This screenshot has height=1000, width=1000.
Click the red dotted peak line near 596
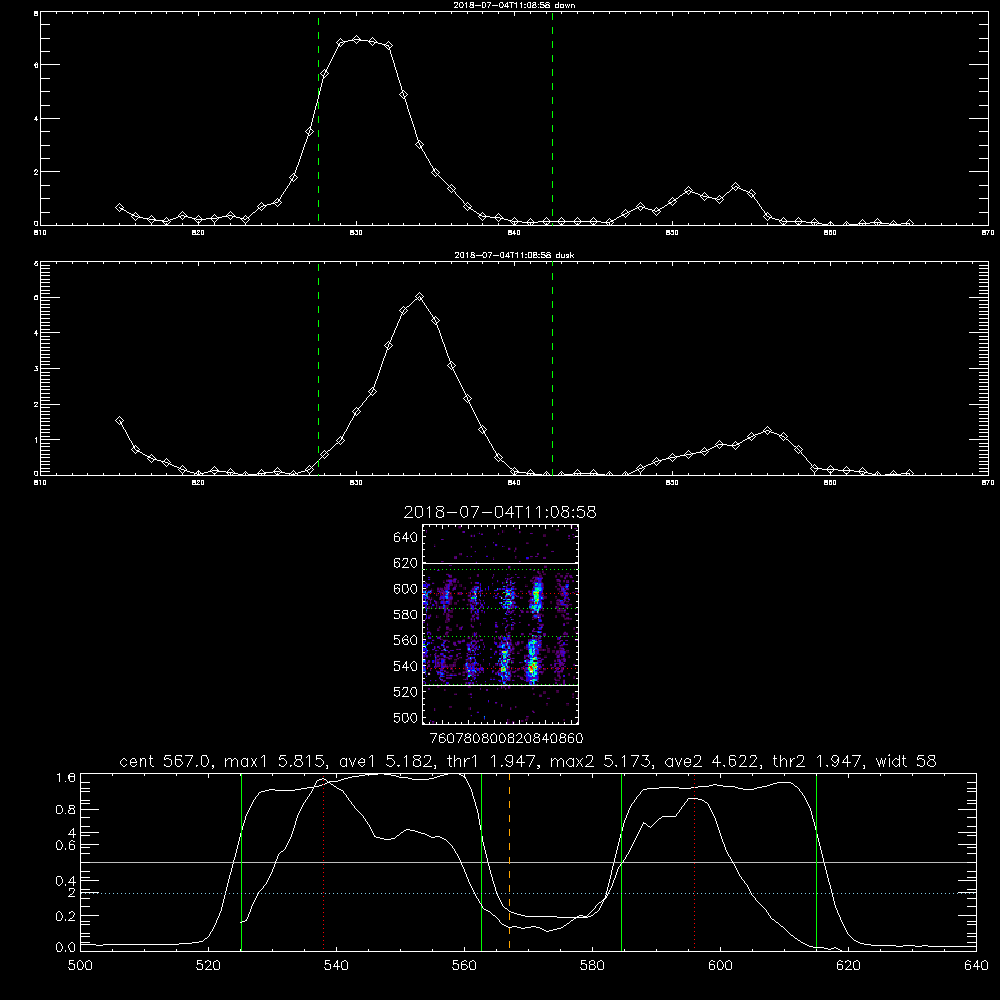[694, 861]
